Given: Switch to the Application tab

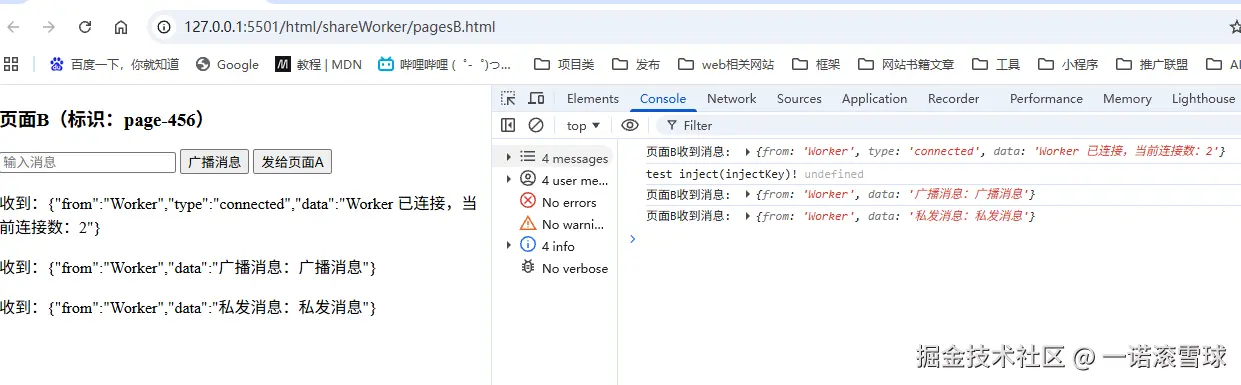Looking at the screenshot, I should (x=874, y=98).
